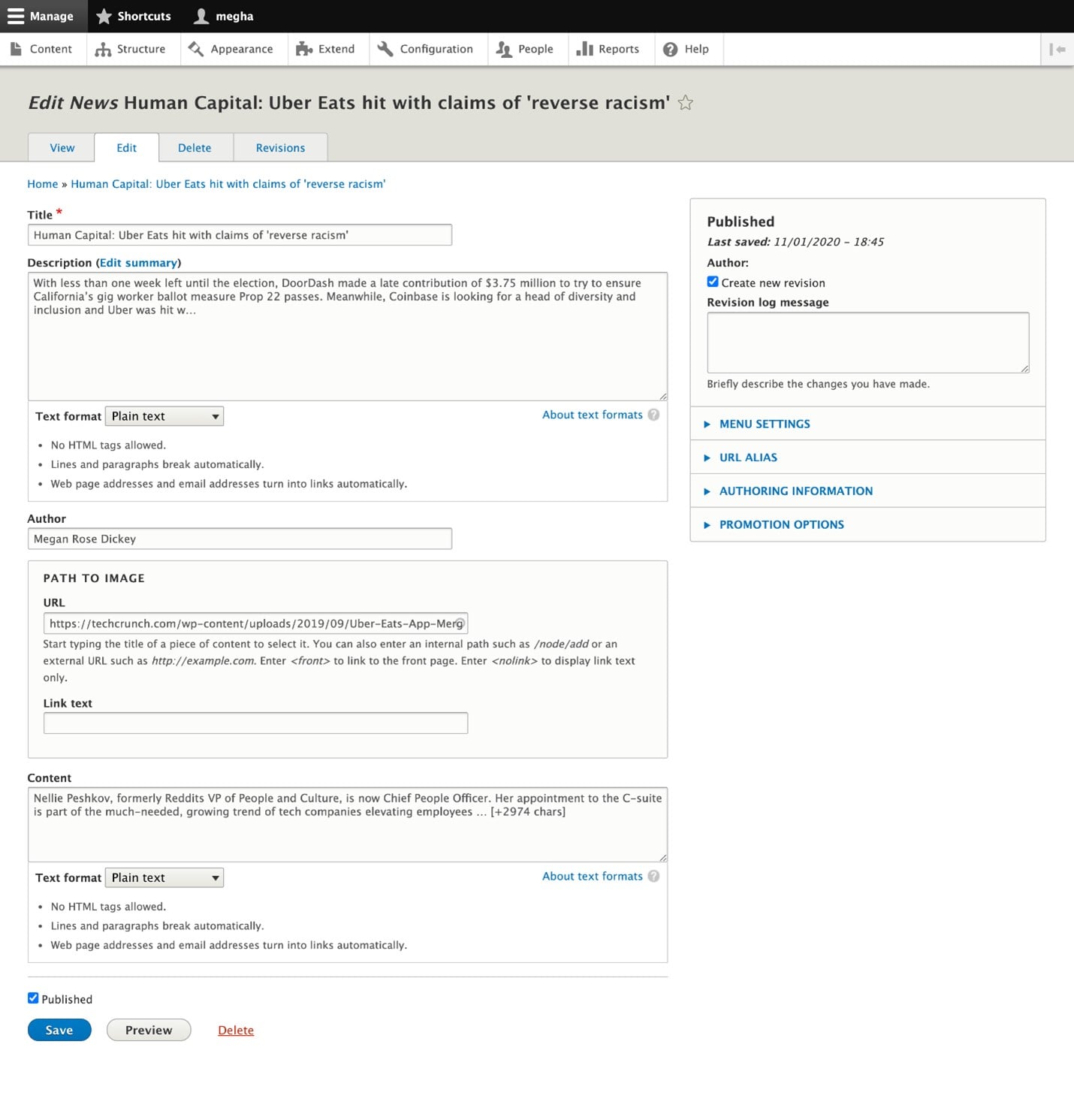The image size is (1074, 1120).
Task: Expand the URL Alias section
Action: pos(748,457)
